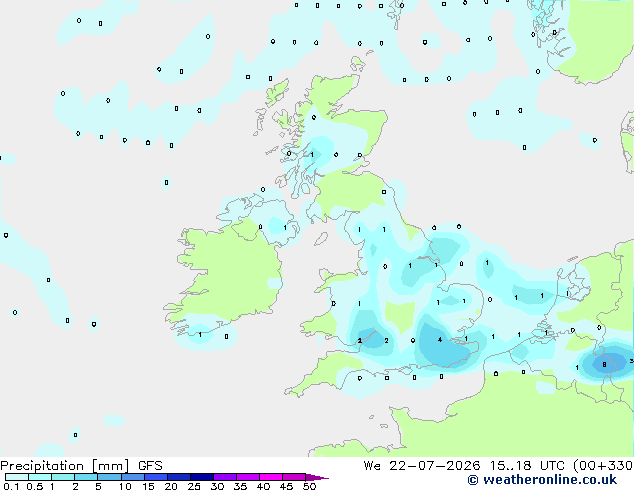Click the '15..18 UTC' time range text
Image resolution: width=634 pixels, height=490 pixels.
click(x=527, y=466)
